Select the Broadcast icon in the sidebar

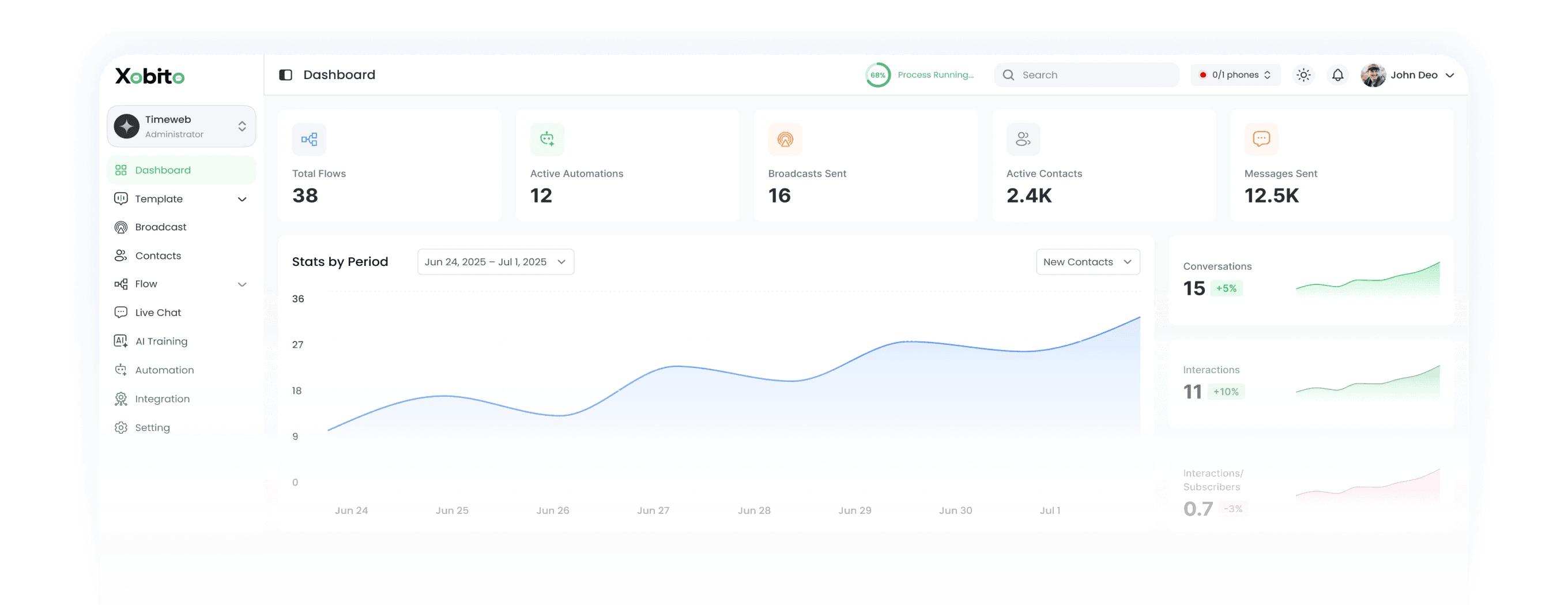pos(121,227)
